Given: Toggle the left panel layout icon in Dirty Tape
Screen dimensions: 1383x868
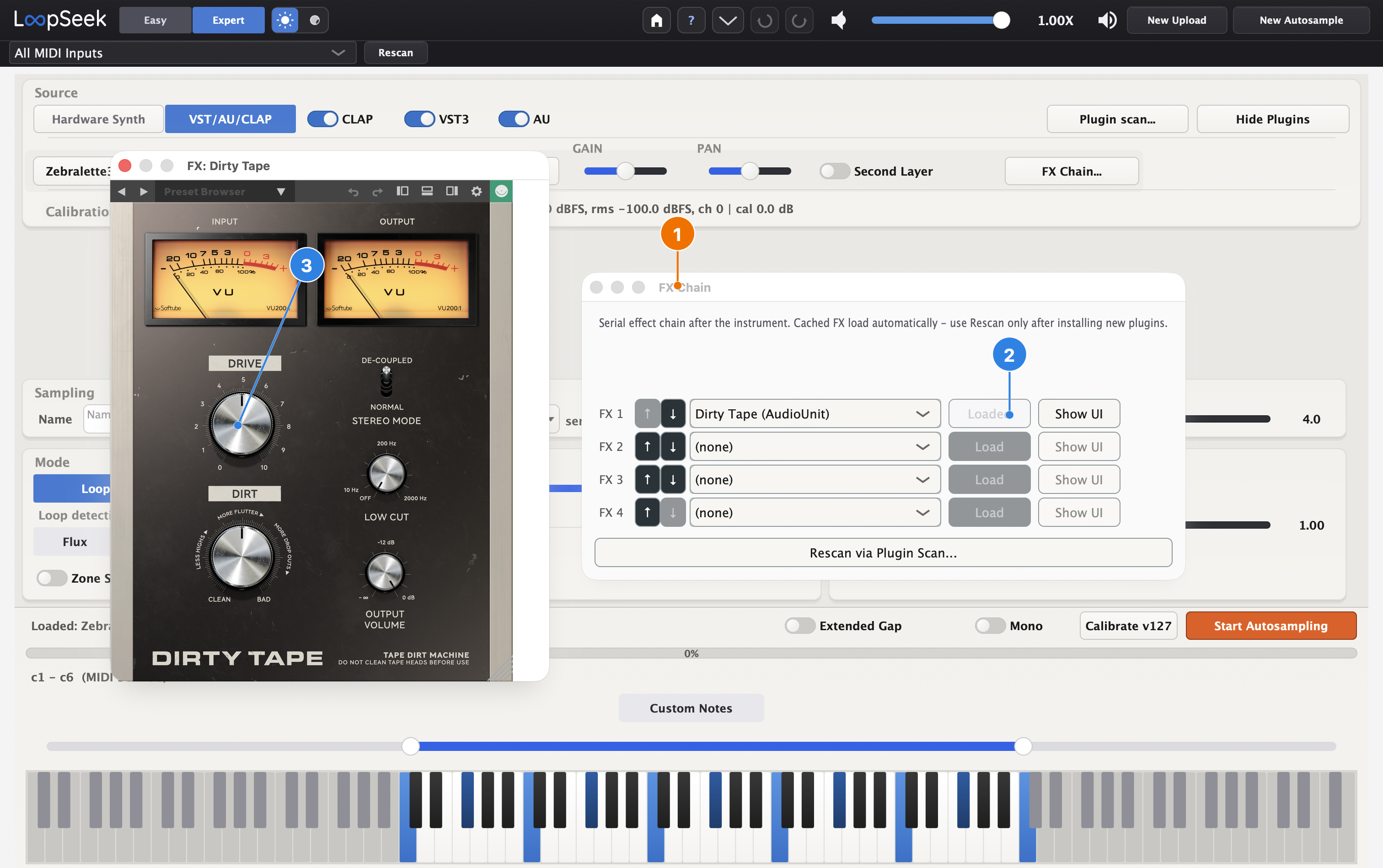Looking at the screenshot, I should coord(402,191).
